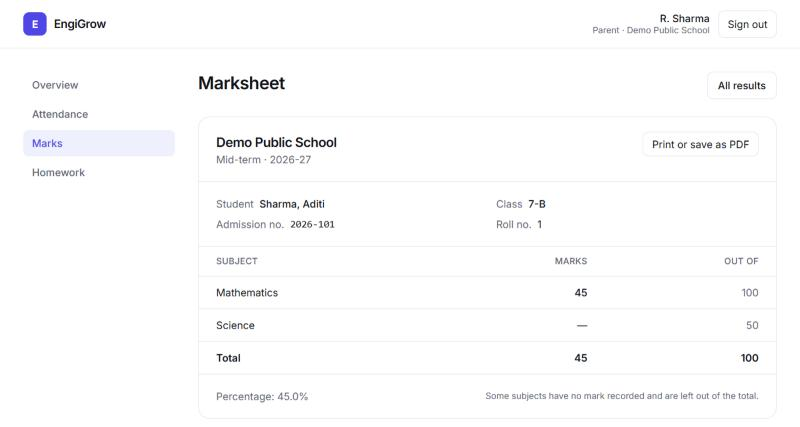This screenshot has width=800, height=427.
Task: Click the Total row label
Action: [228, 358]
